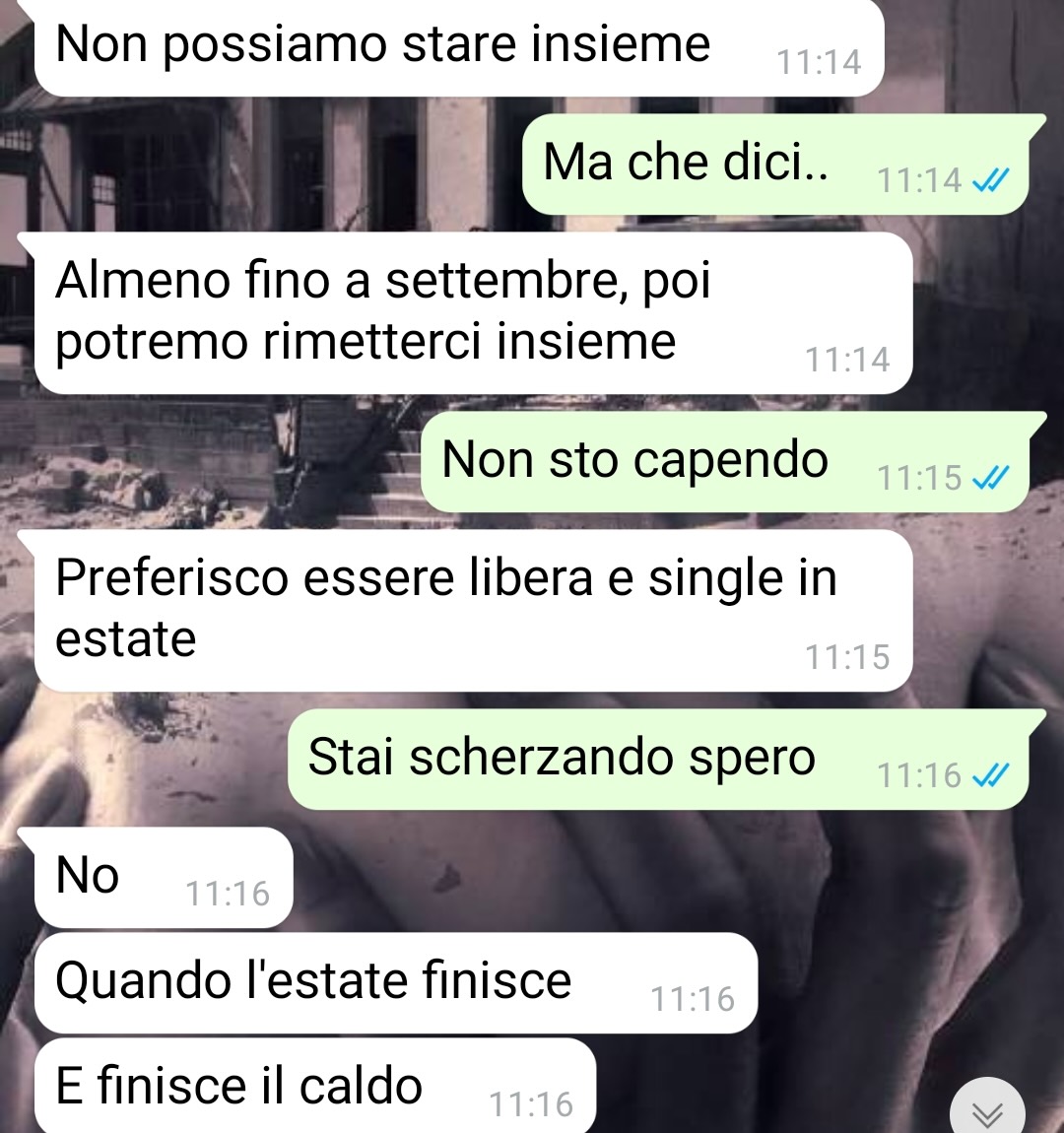Tap read-receipt double check on 'Ma che dici..'

click(x=991, y=180)
